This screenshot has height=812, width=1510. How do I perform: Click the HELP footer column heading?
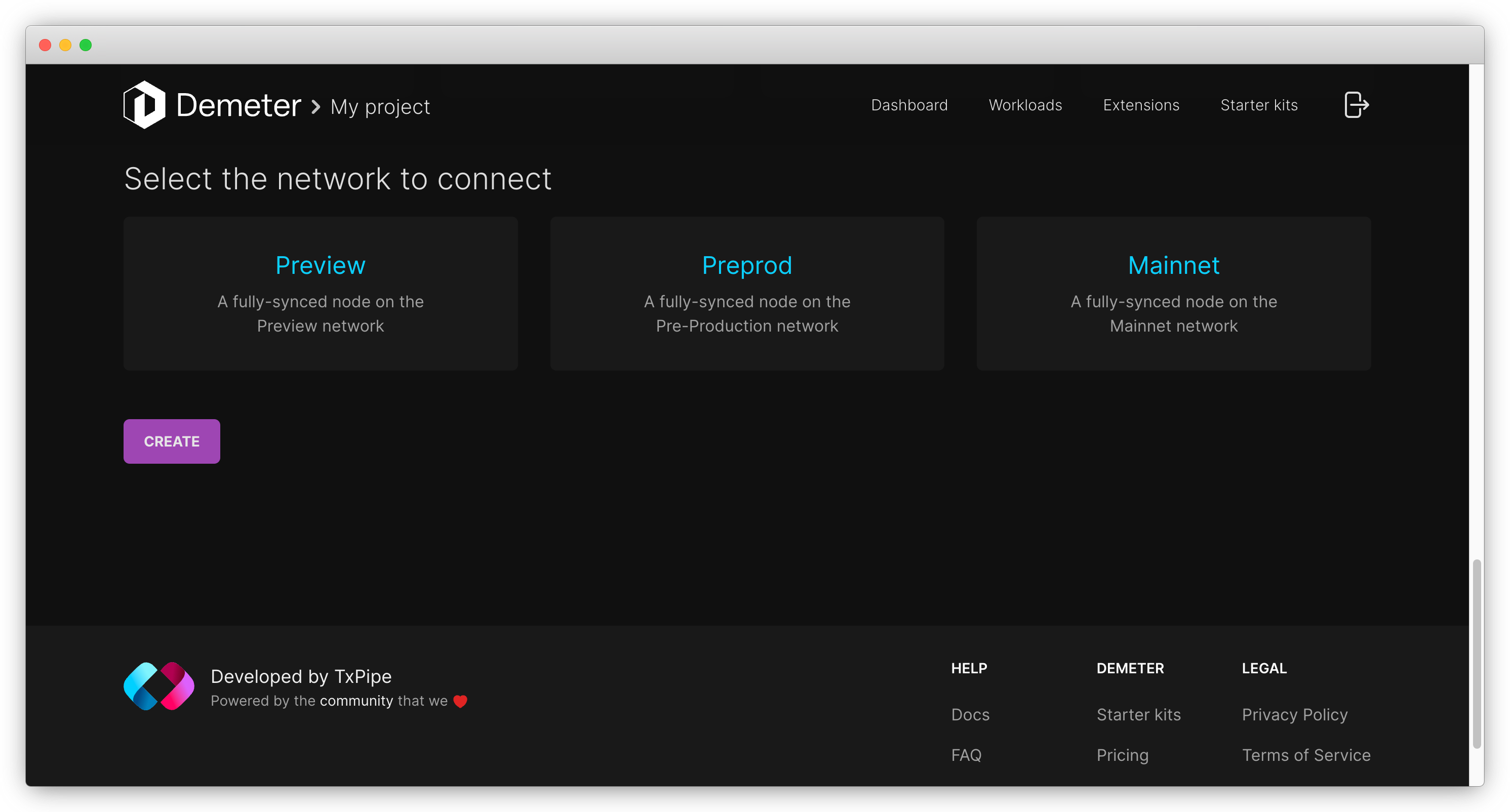pos(969,668)
